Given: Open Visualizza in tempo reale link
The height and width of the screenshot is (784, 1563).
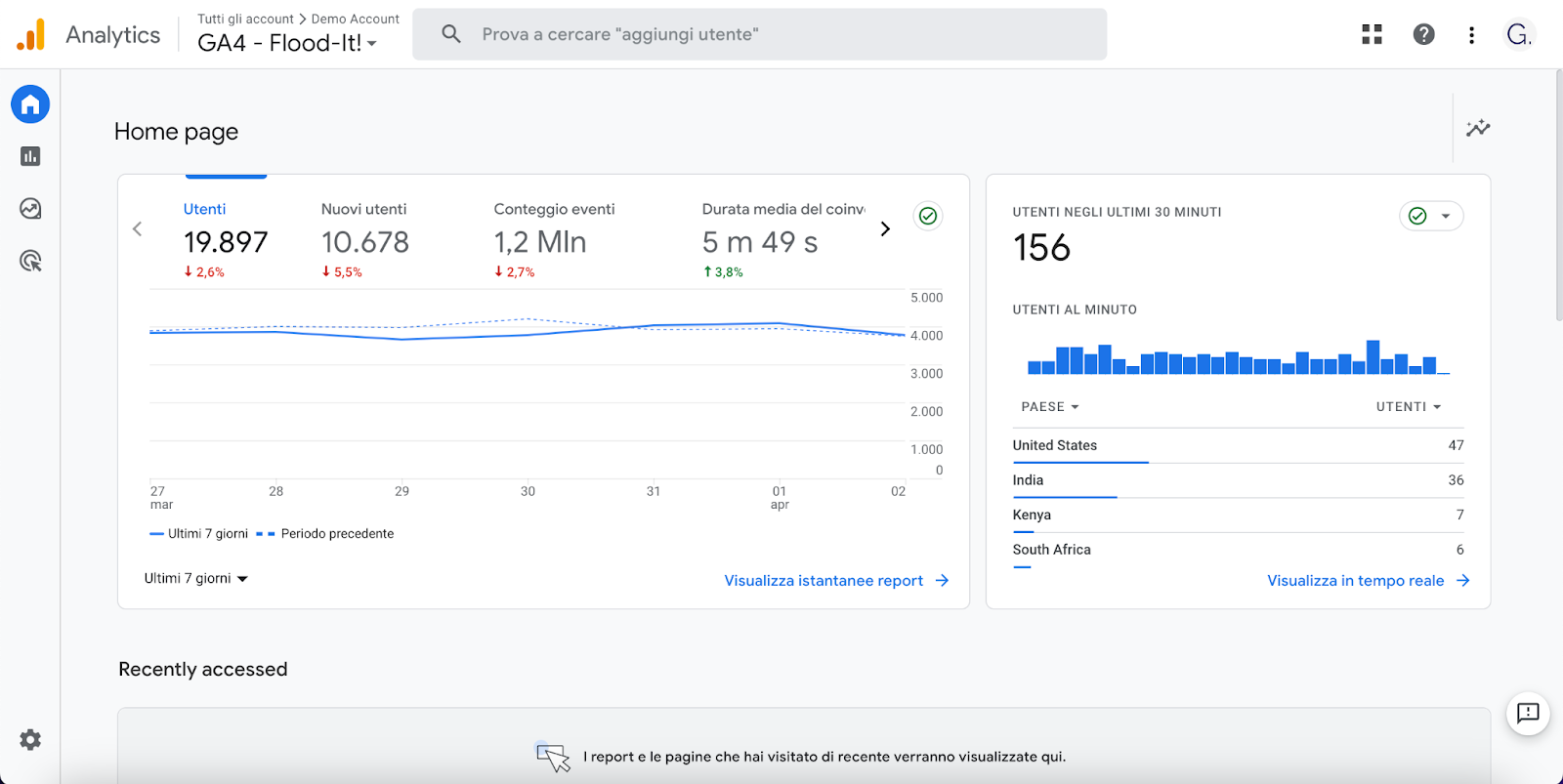Looking at the screenshot, I should point(1355,580).
